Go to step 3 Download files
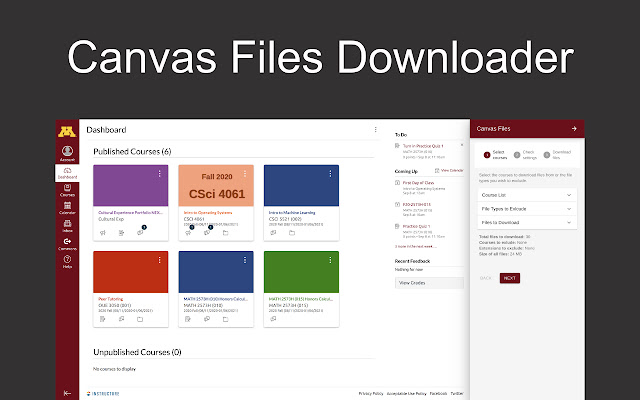Image resolution: width=640 pixels, height=400 pixels. (558, 155)
